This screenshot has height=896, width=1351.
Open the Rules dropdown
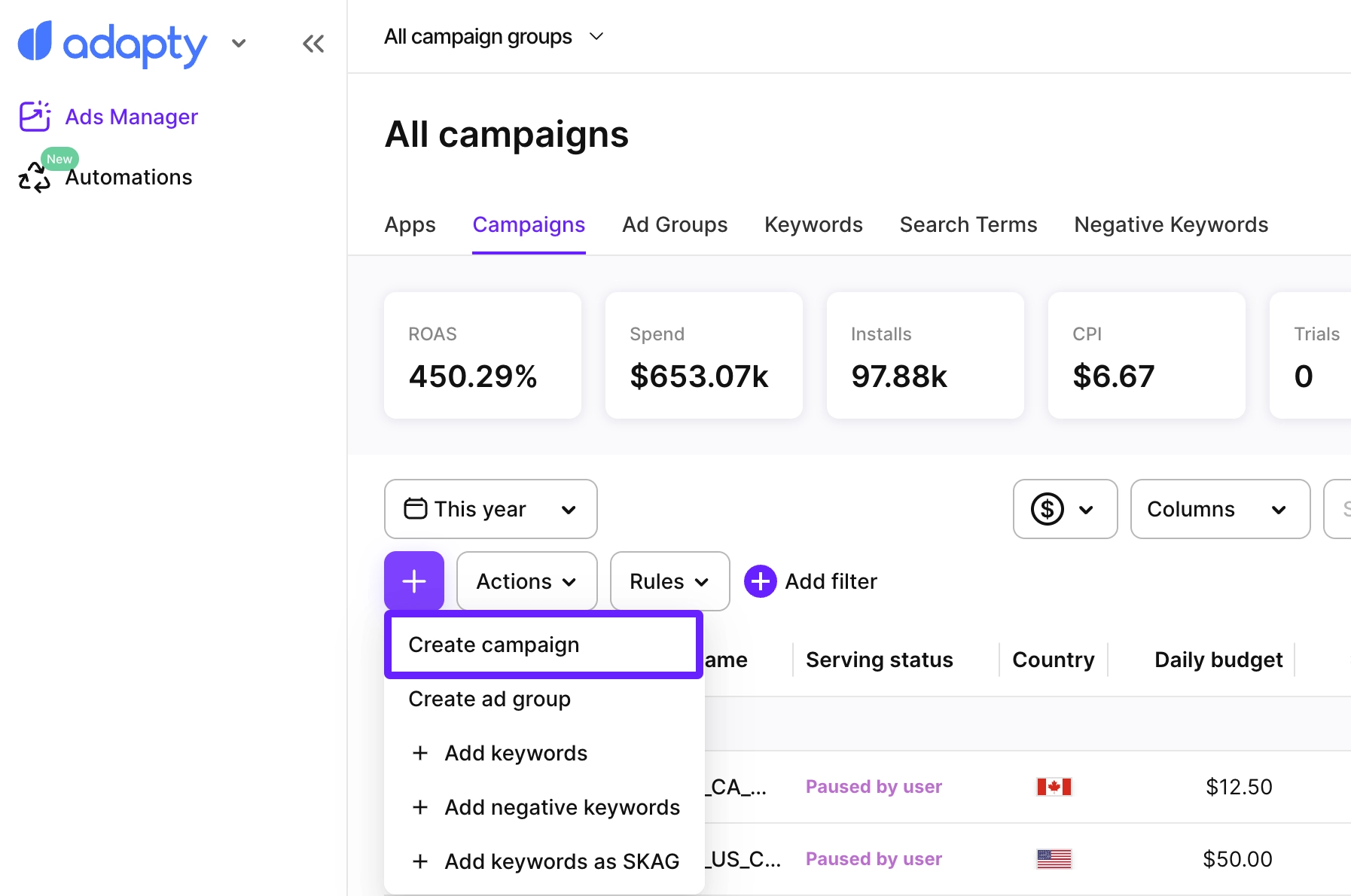[669, 581]
